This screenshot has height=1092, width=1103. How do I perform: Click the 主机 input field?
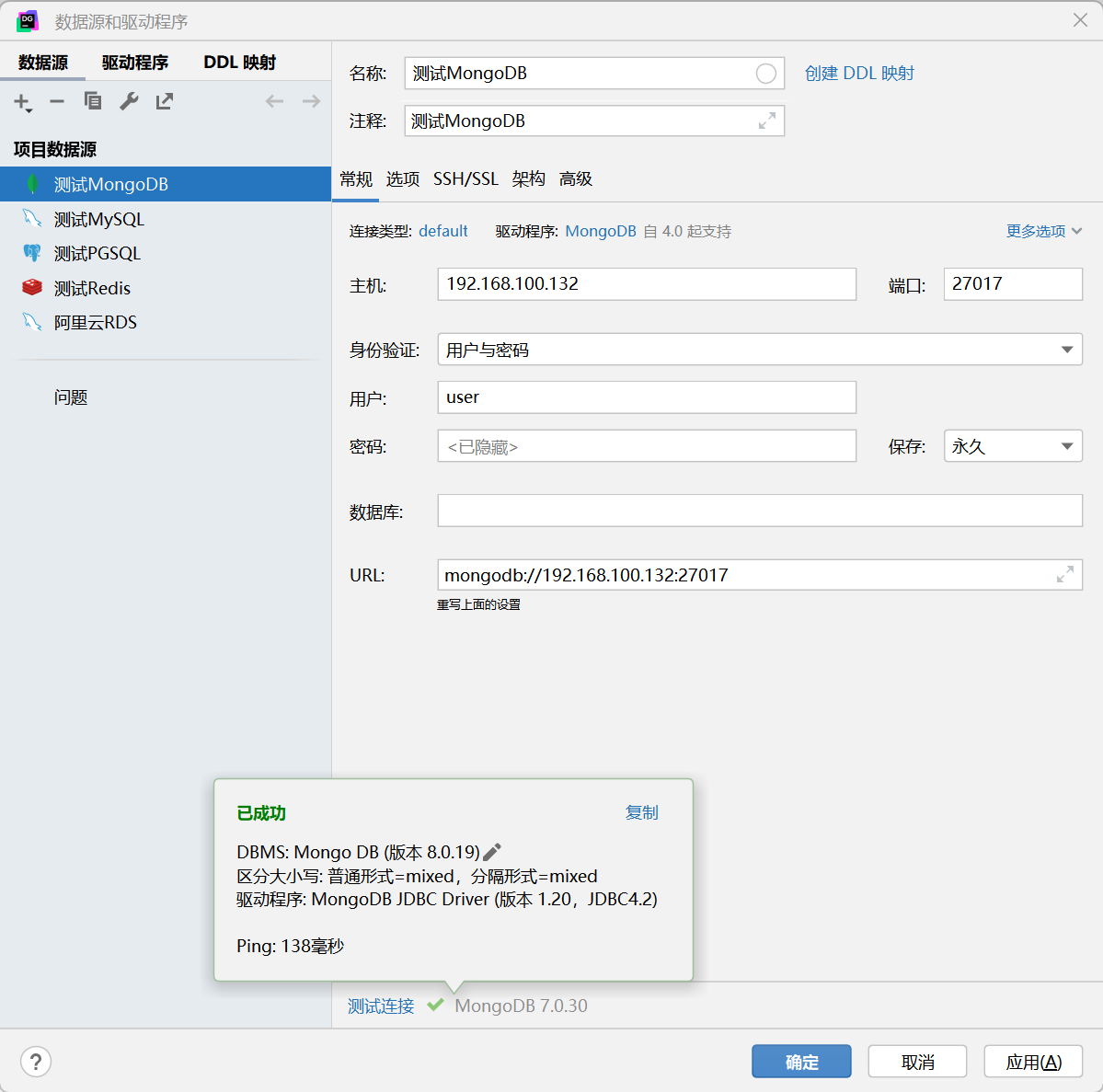click(647, 283)
